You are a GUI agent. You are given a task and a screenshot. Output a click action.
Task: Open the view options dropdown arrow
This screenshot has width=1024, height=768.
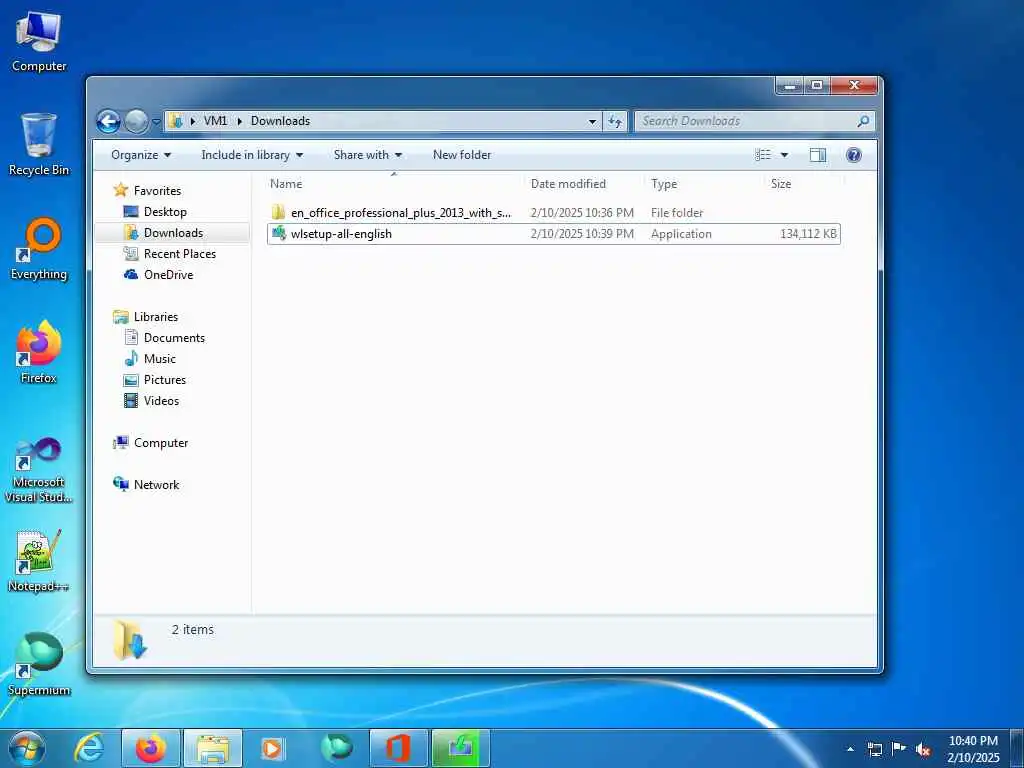point(784,155)
